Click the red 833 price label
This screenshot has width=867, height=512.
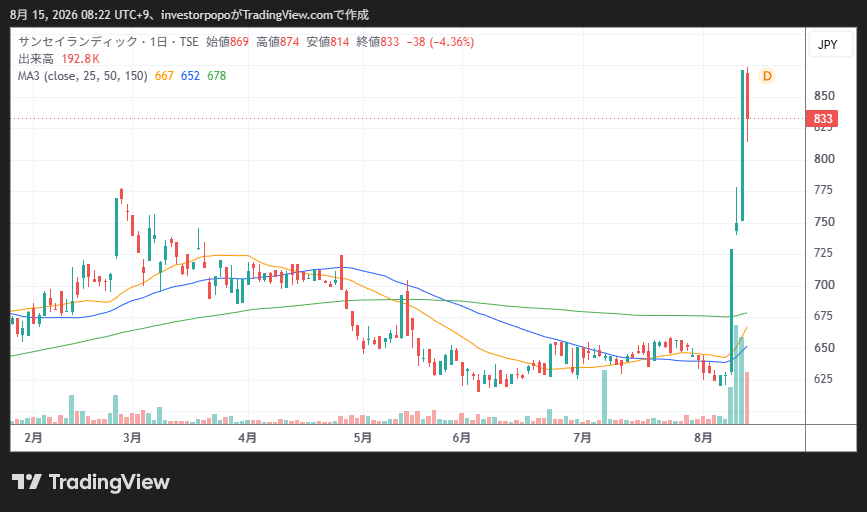pos(822,118)
